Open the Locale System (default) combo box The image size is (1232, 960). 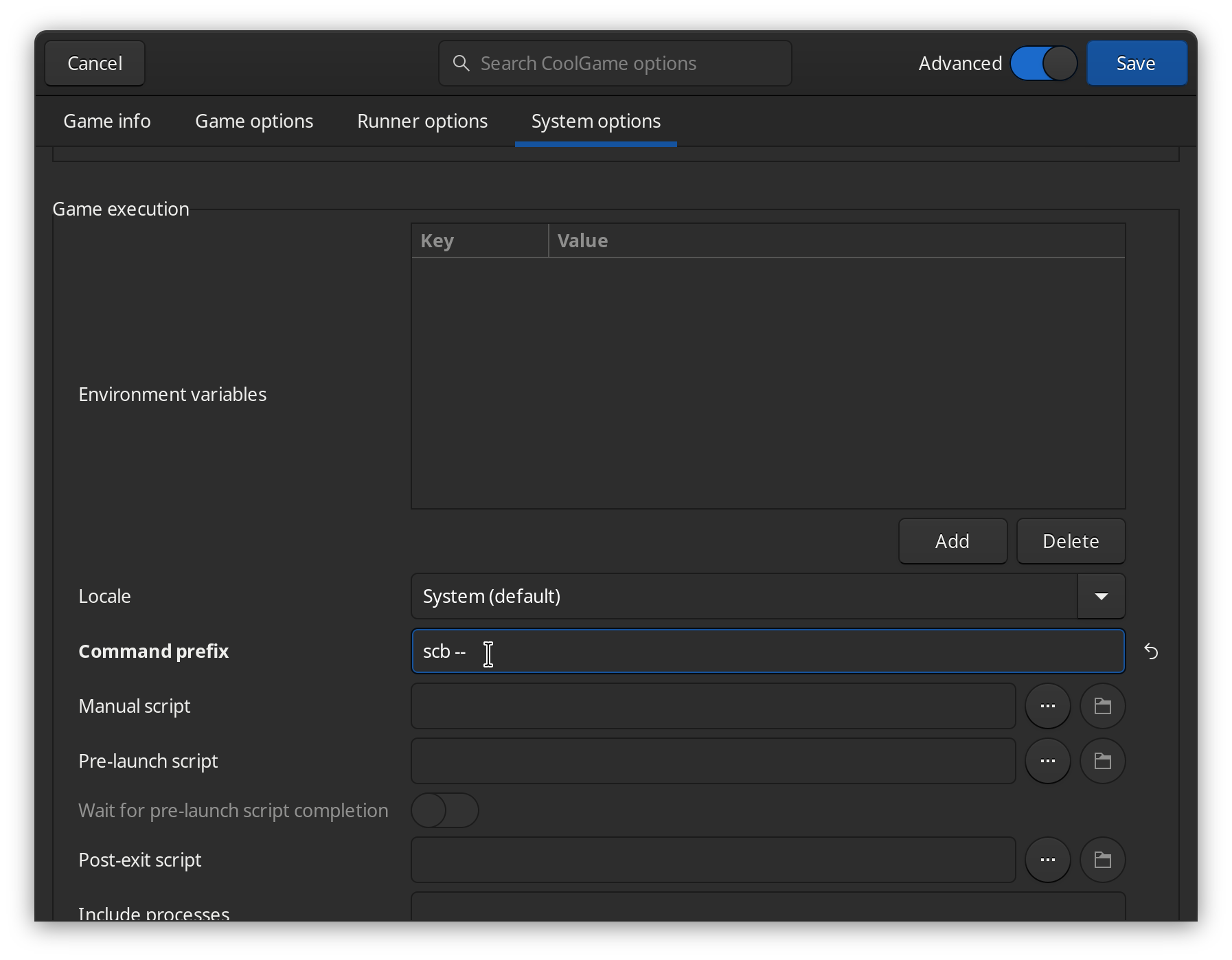744,596
